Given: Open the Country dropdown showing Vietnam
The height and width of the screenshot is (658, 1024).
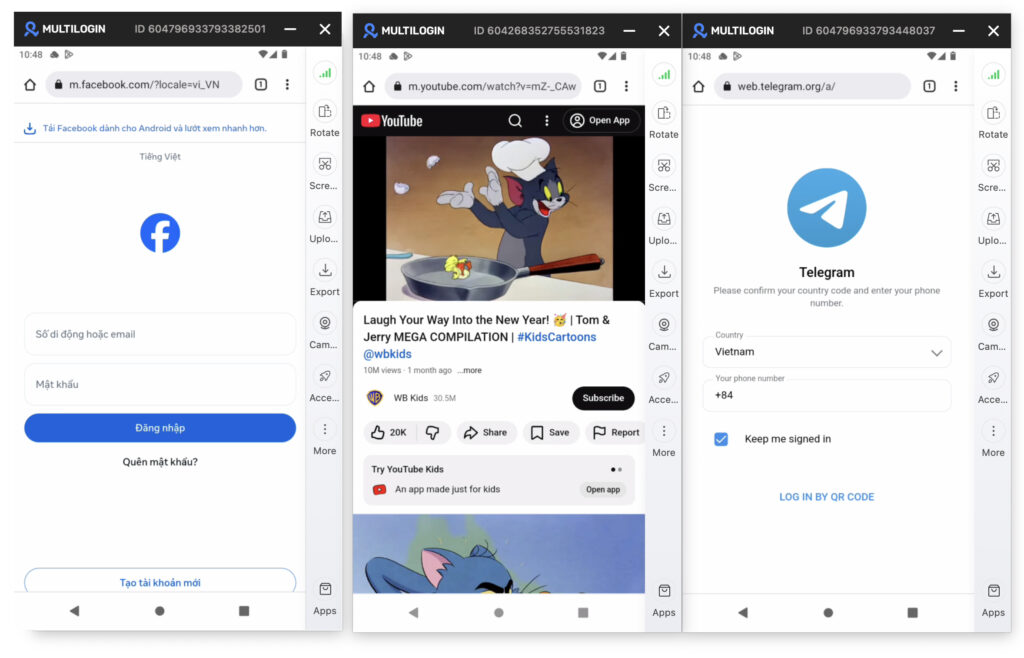Looking at the screenshot, I should click(x=826, y=351).
